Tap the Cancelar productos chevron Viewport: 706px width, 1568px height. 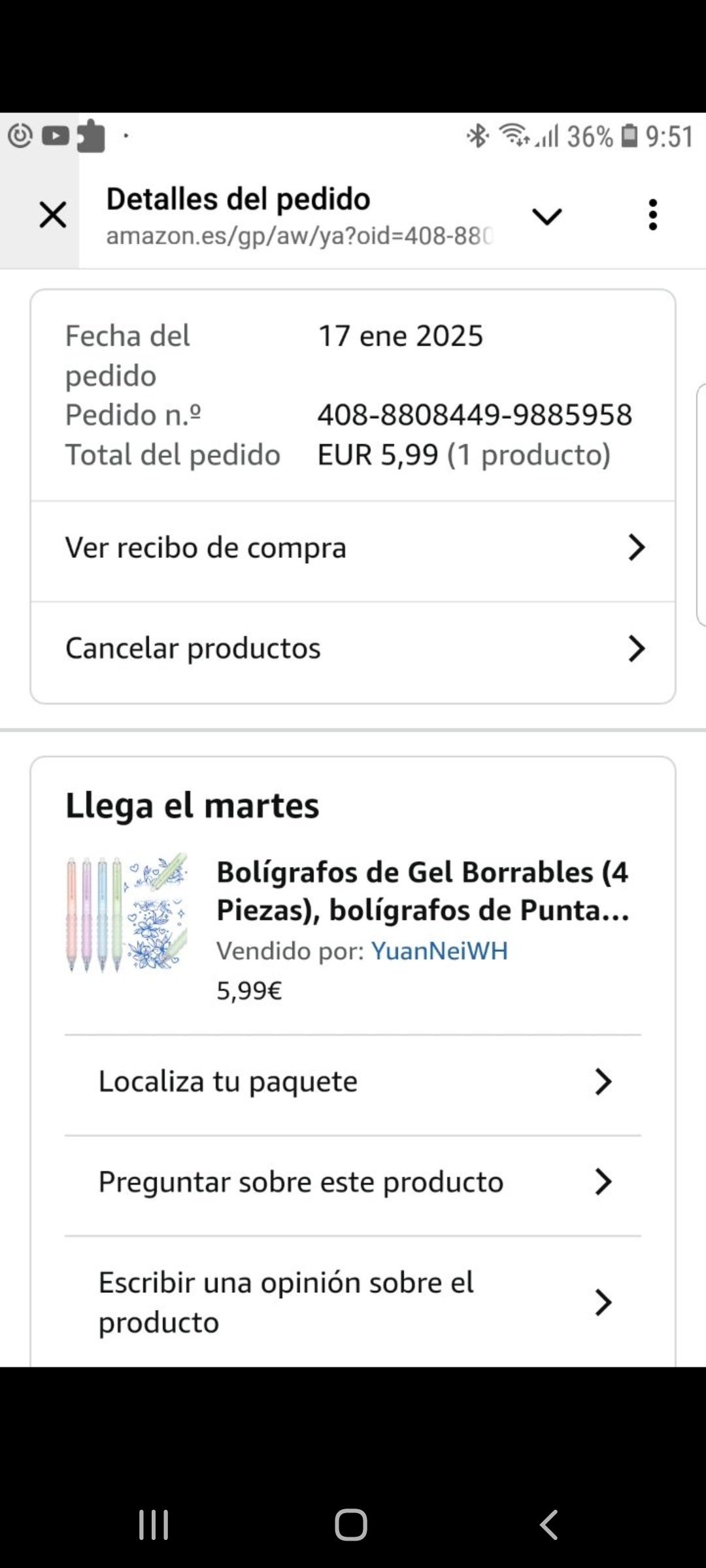(x=636, y=648)
